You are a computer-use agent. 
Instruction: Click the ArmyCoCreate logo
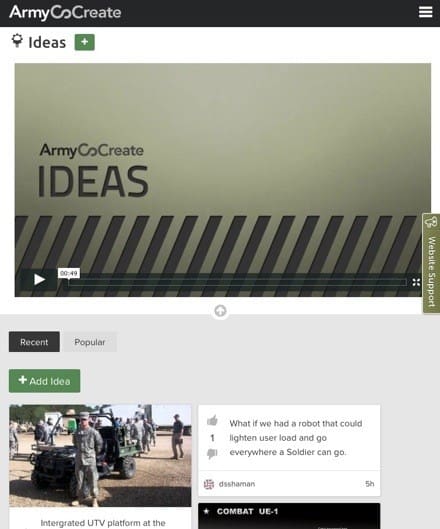65,13
